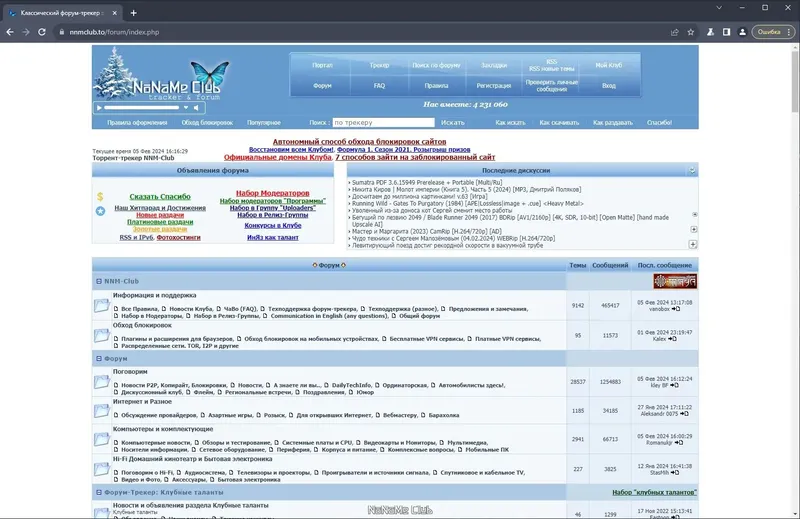Click folder icon for Обход блокировок forum
The height and width of the screenshot is (519, 800).
click(102, 335)
